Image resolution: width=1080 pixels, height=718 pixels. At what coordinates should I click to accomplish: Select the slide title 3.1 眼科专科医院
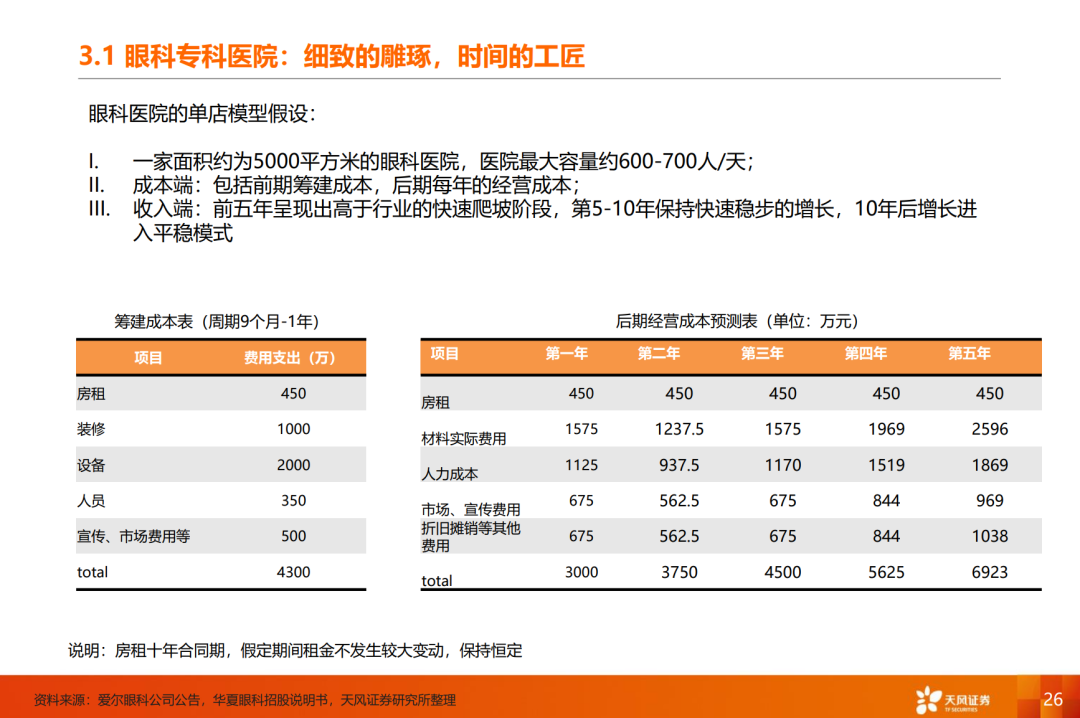tap(332, 56)
